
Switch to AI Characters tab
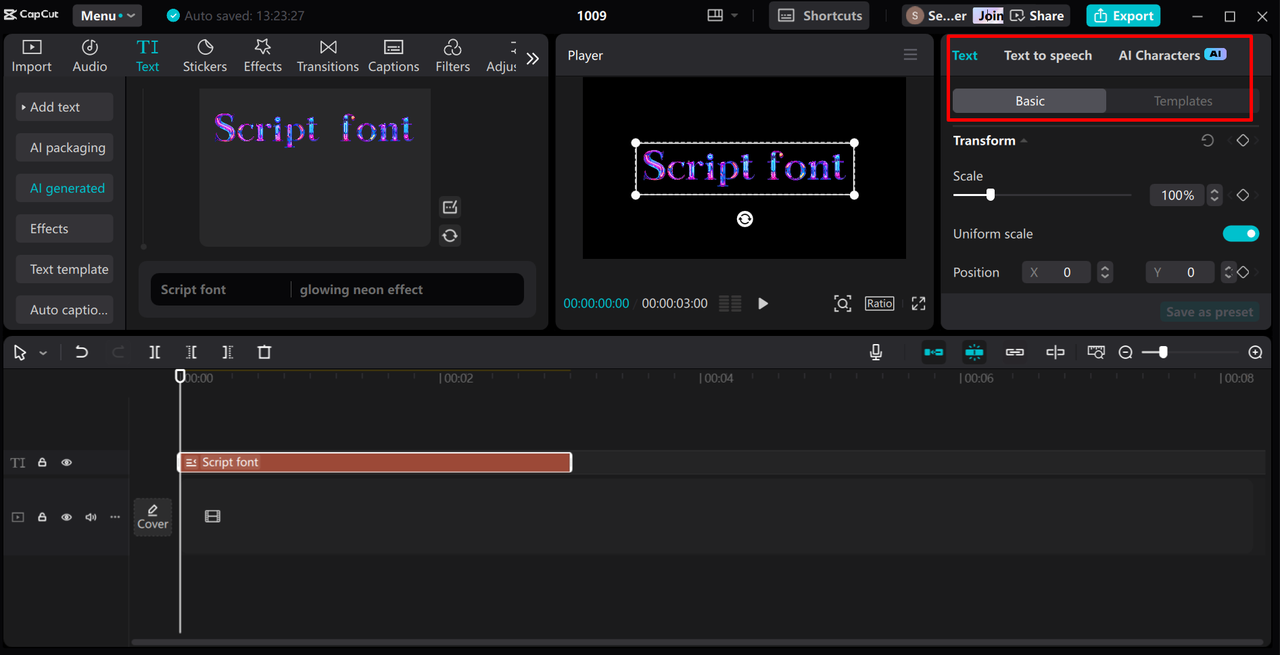coord(1171,55)
